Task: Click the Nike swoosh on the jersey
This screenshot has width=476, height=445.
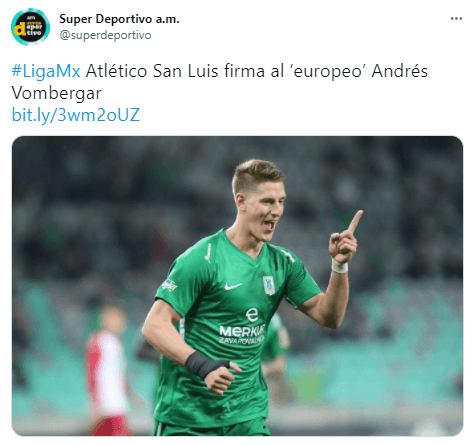Action: (x=233, y=286)
